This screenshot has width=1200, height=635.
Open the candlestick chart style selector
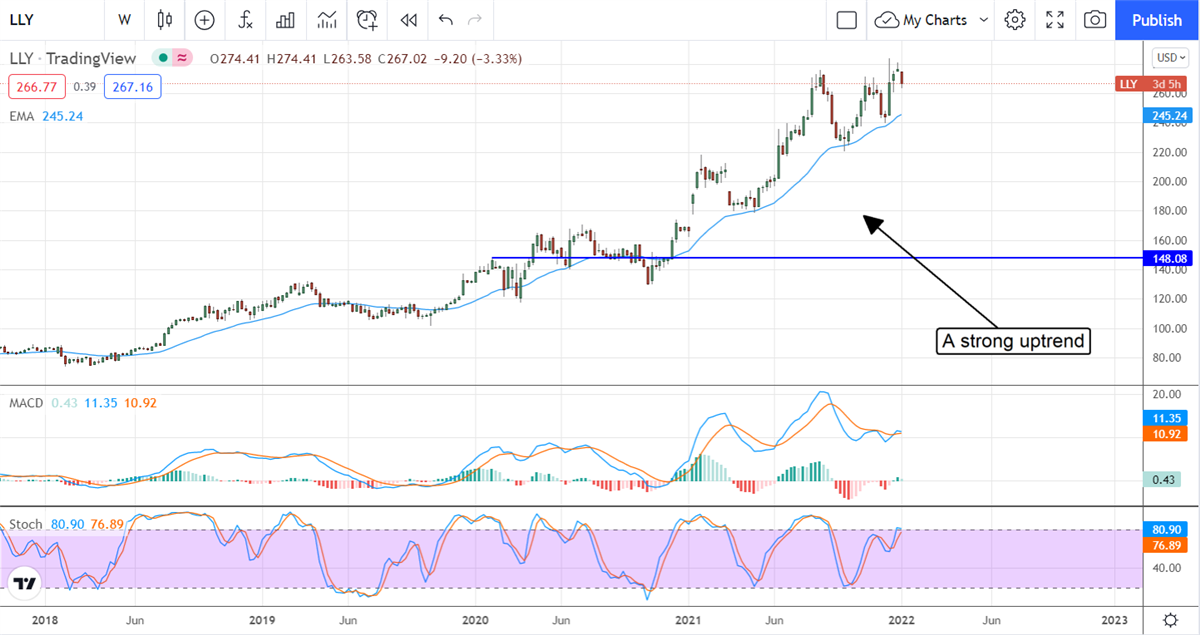[x=165, y=19]
